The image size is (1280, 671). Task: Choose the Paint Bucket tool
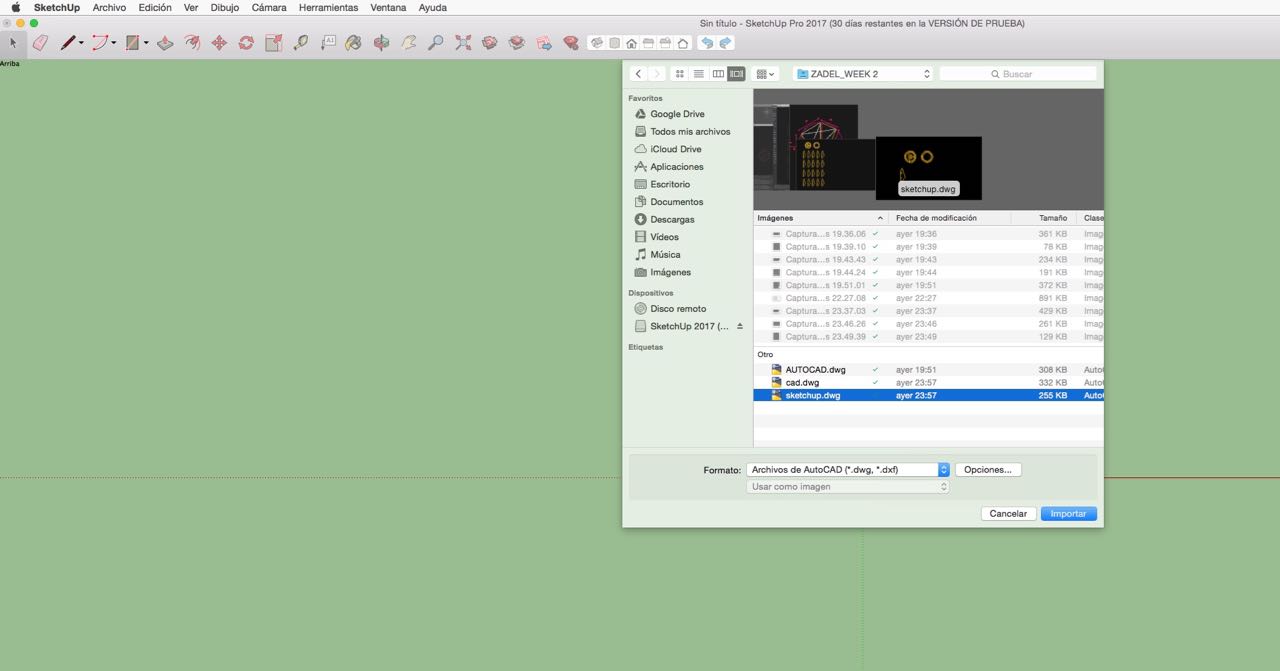[x=354, y=43]
